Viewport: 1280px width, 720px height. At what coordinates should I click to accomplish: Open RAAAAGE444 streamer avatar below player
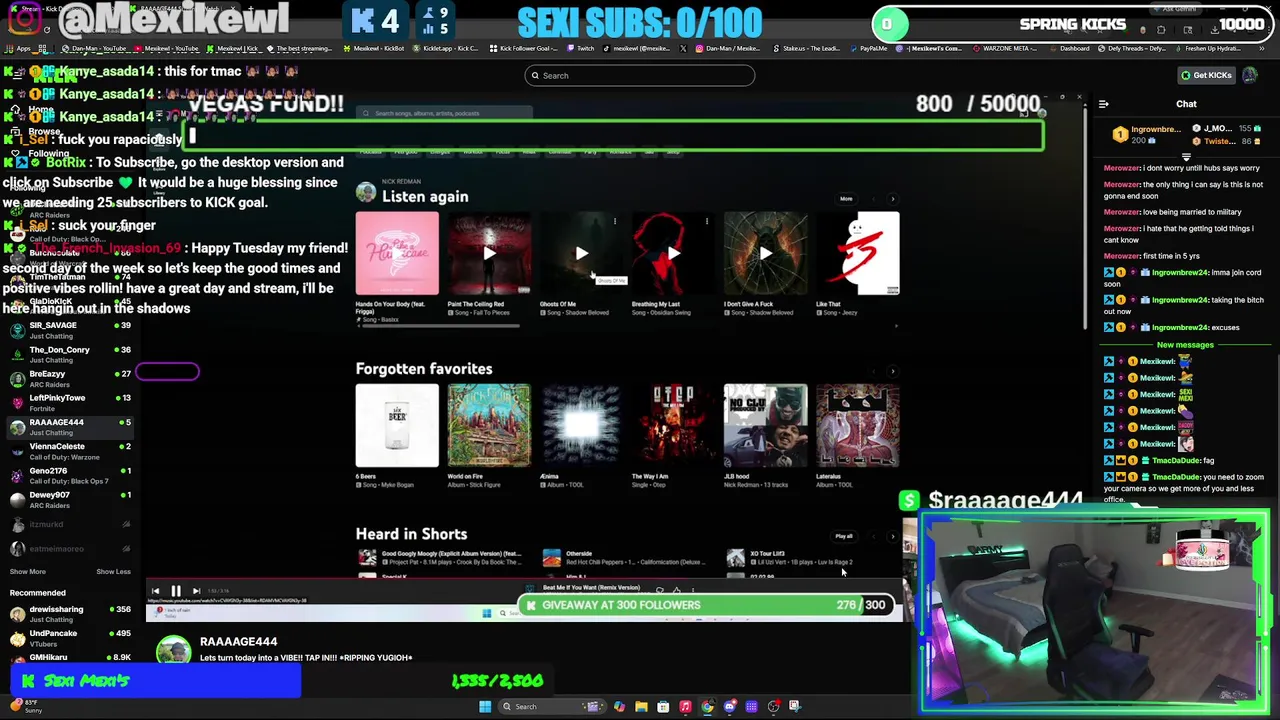[x=173, y=650]
